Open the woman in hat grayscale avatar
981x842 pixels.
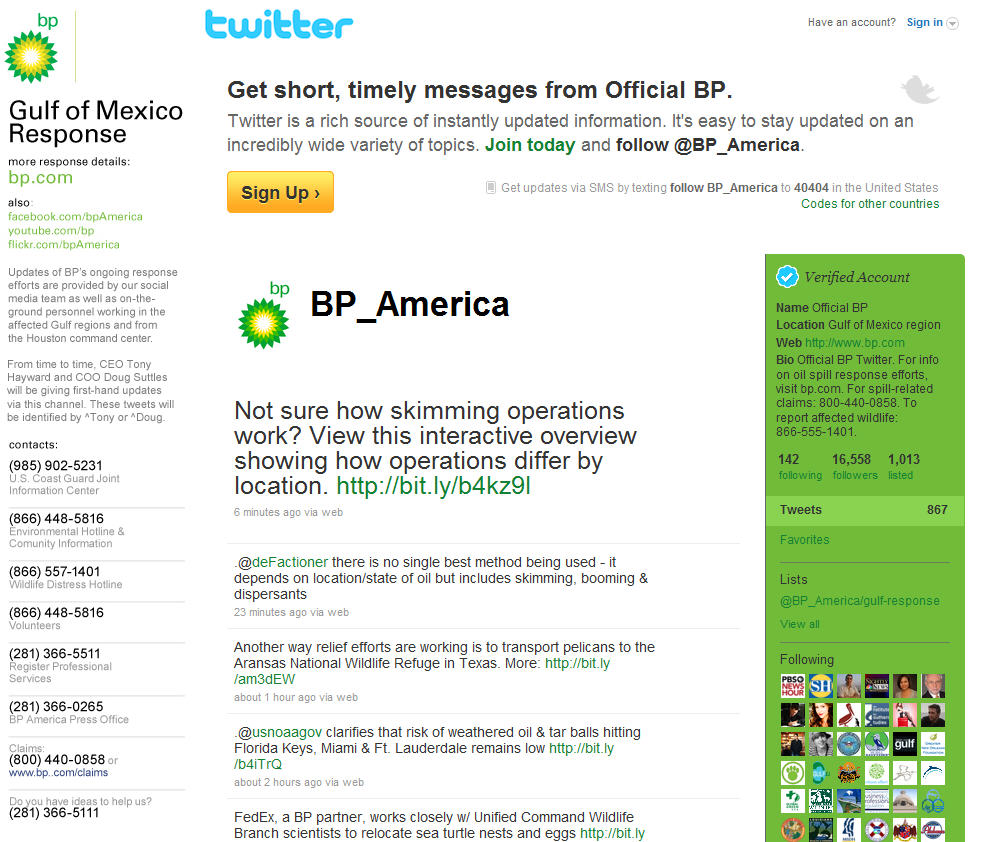point(821,744)
